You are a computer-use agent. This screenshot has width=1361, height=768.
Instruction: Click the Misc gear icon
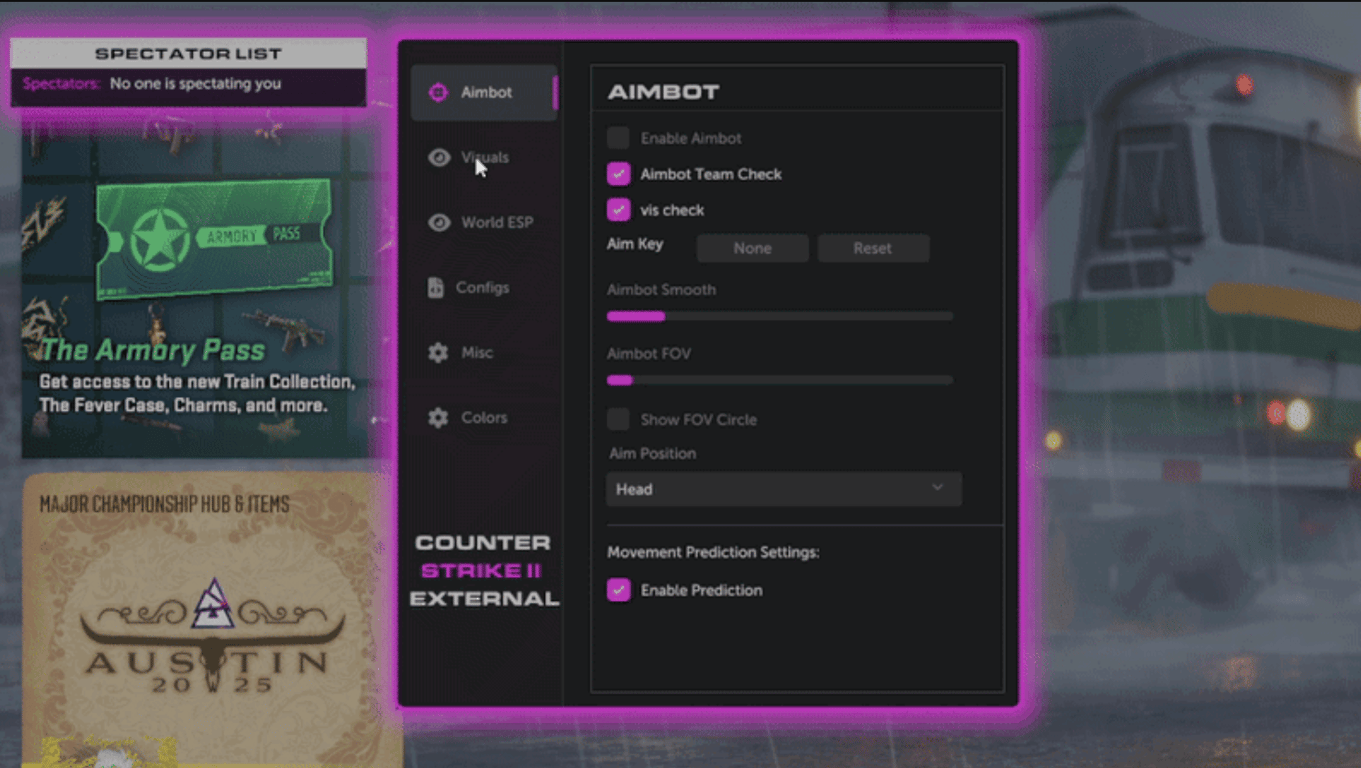pyautogui.click(x=438, y=352)
